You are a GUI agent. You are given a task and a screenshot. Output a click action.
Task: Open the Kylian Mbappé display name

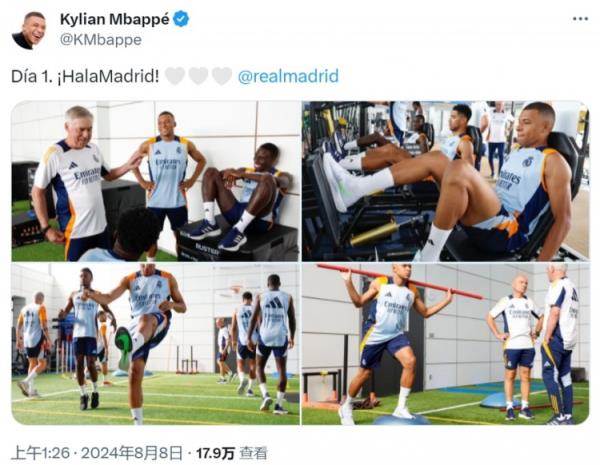[114, 19]
